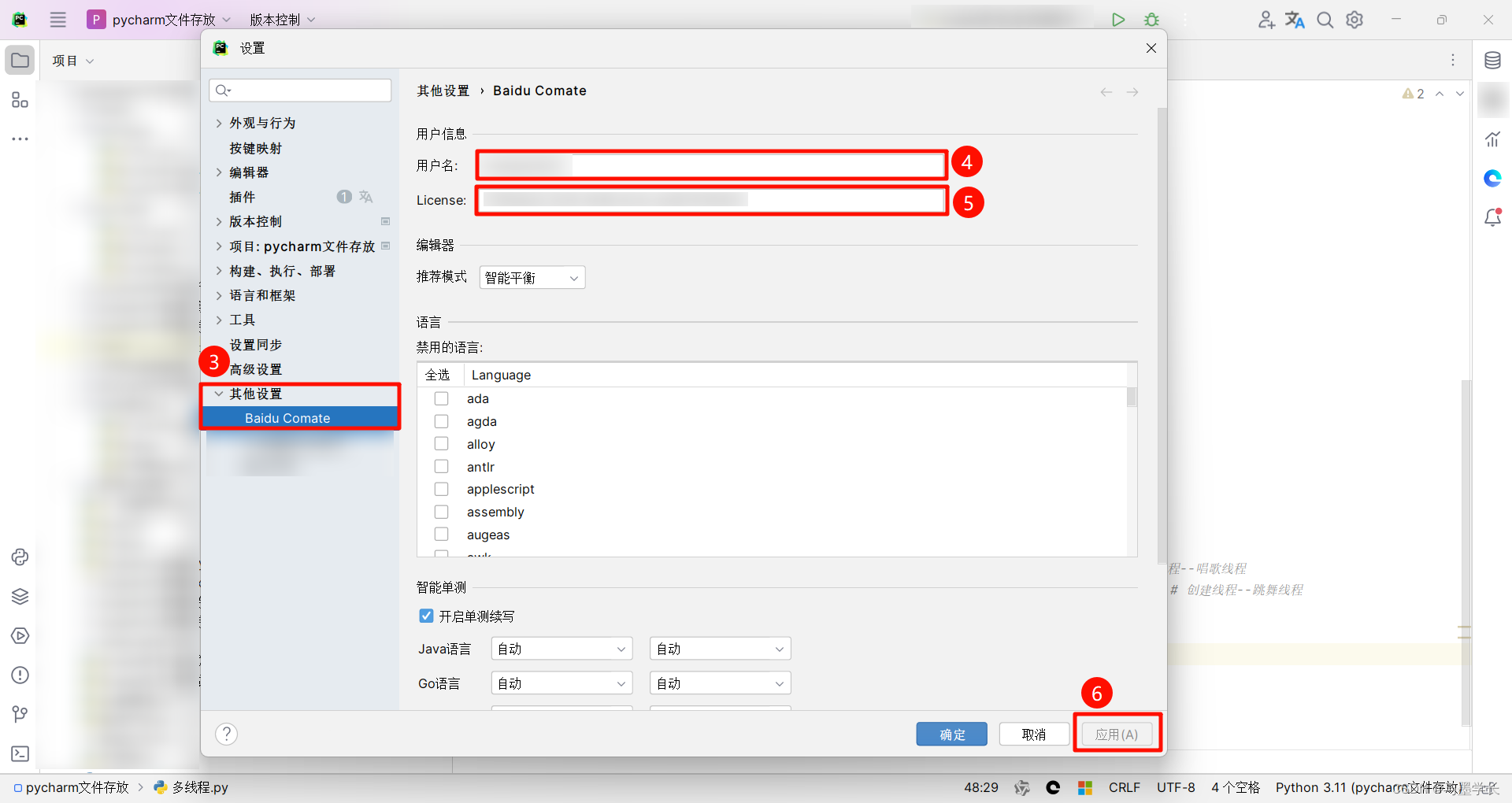Open the 推荐模式 智能平衡 dropdown
The image size is (1512, 803).
532,277
